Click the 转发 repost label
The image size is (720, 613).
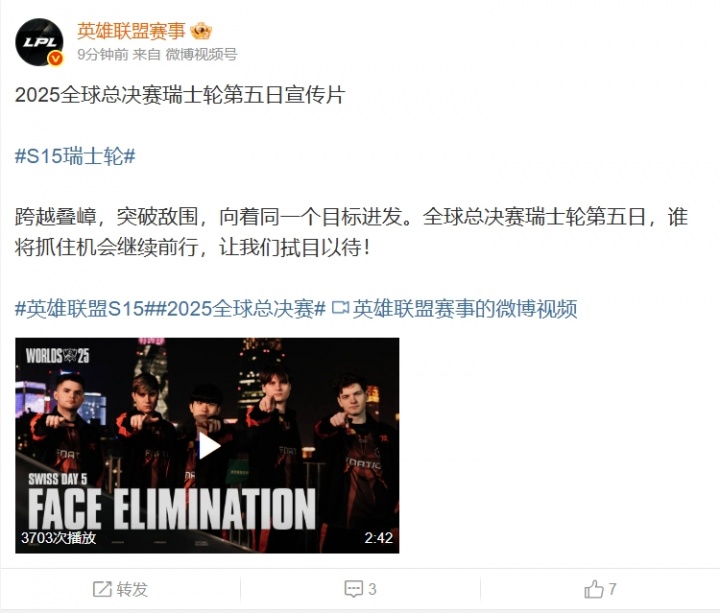coord(132,589)
